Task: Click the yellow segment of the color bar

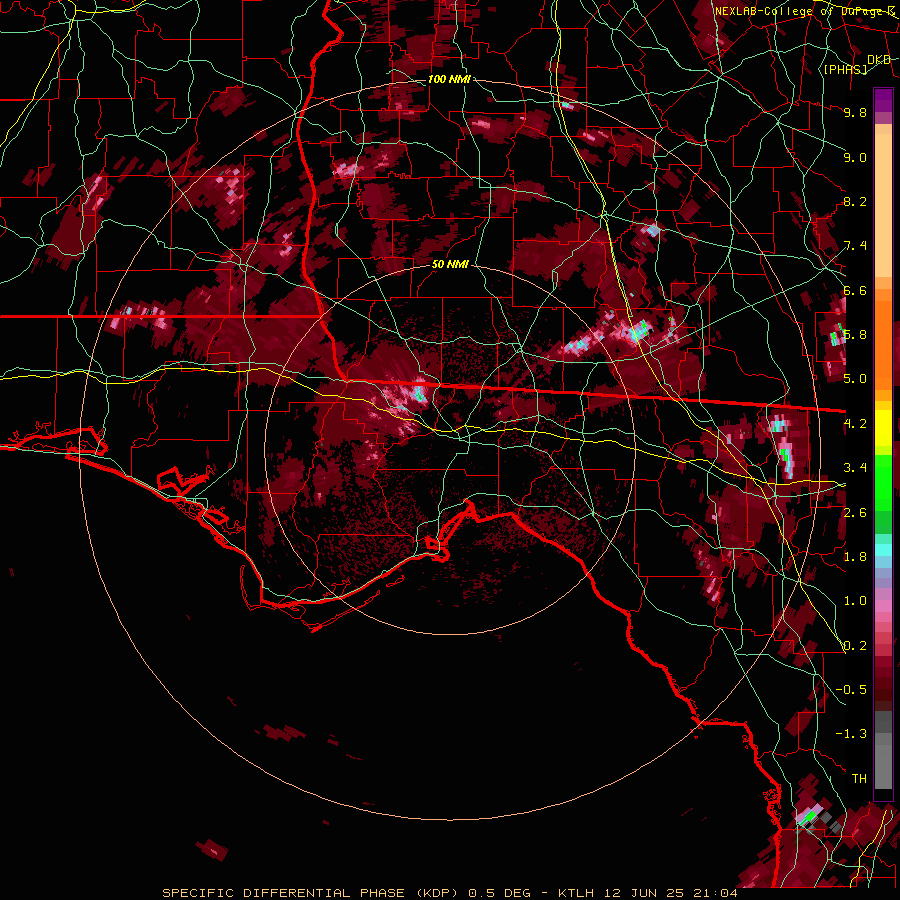Action: click(883, 428)
